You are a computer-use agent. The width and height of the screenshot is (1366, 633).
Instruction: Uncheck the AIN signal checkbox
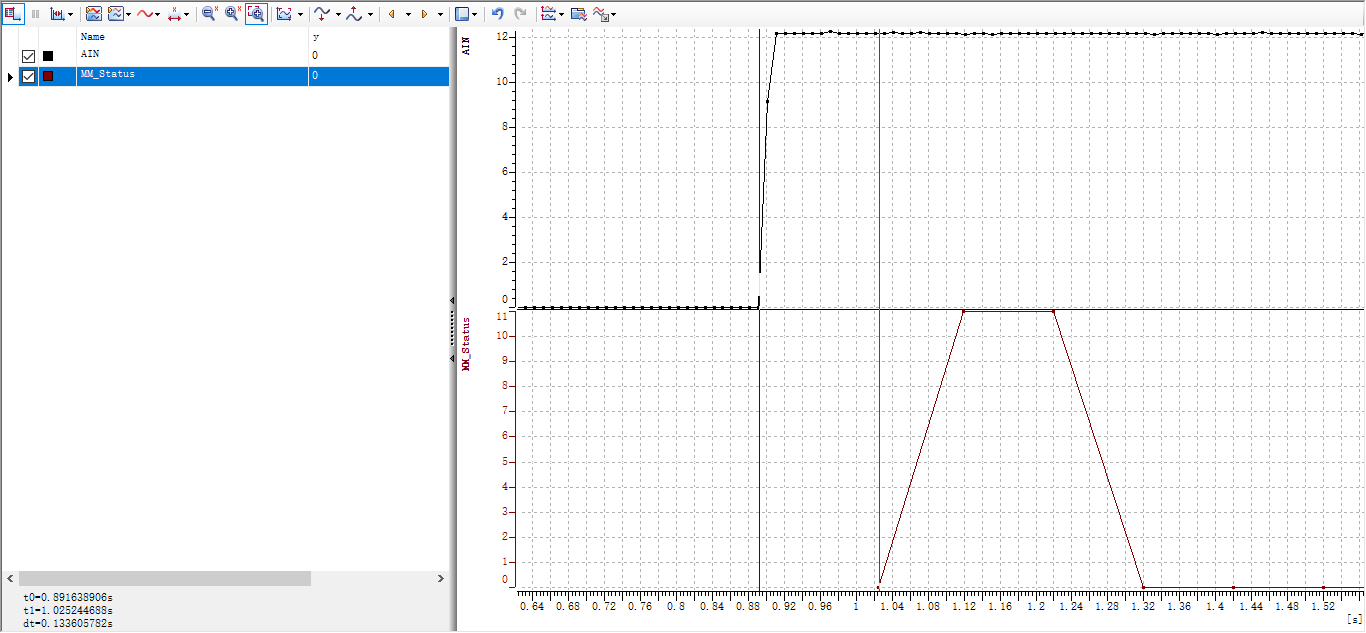(28, 56)
